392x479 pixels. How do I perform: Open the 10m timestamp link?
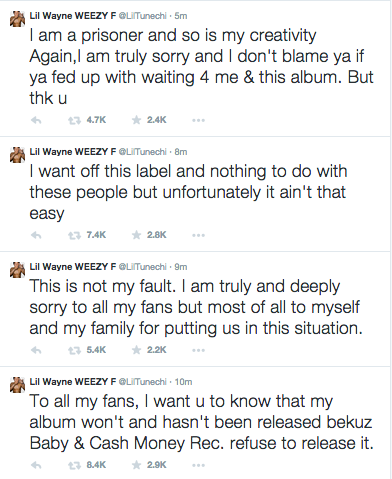tap(183, 382)
